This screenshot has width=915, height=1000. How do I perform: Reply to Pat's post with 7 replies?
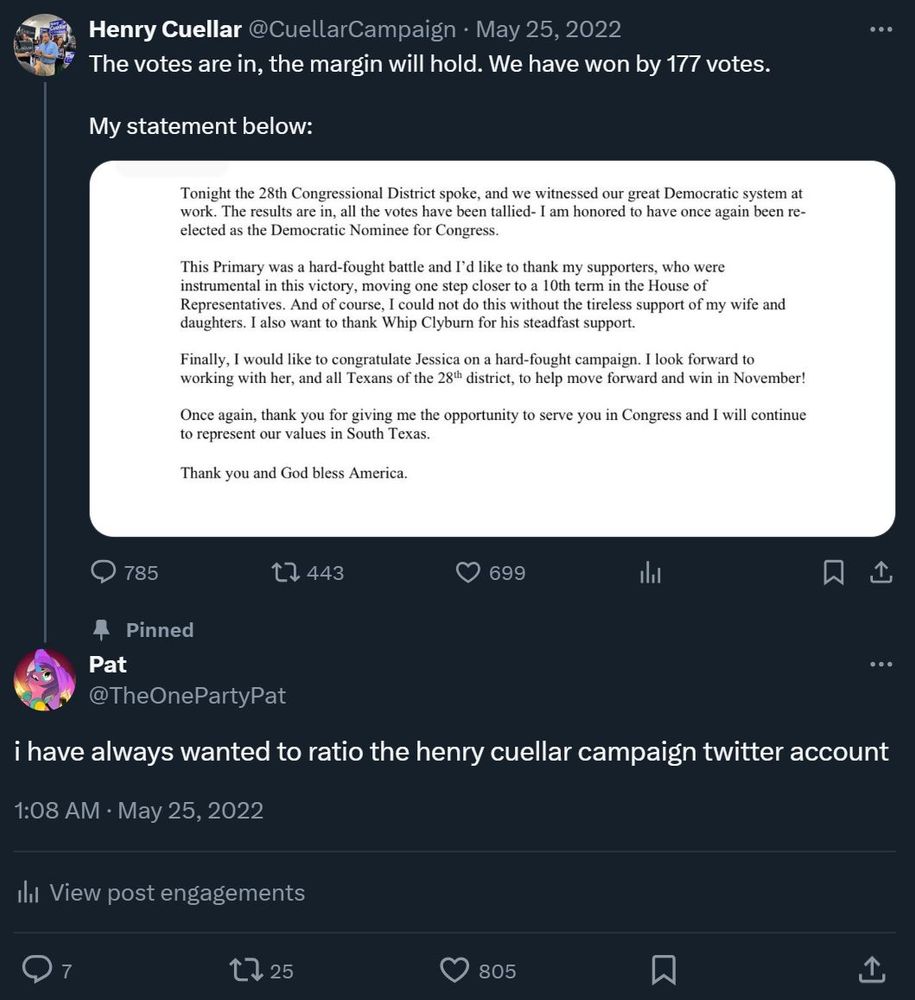37,970
